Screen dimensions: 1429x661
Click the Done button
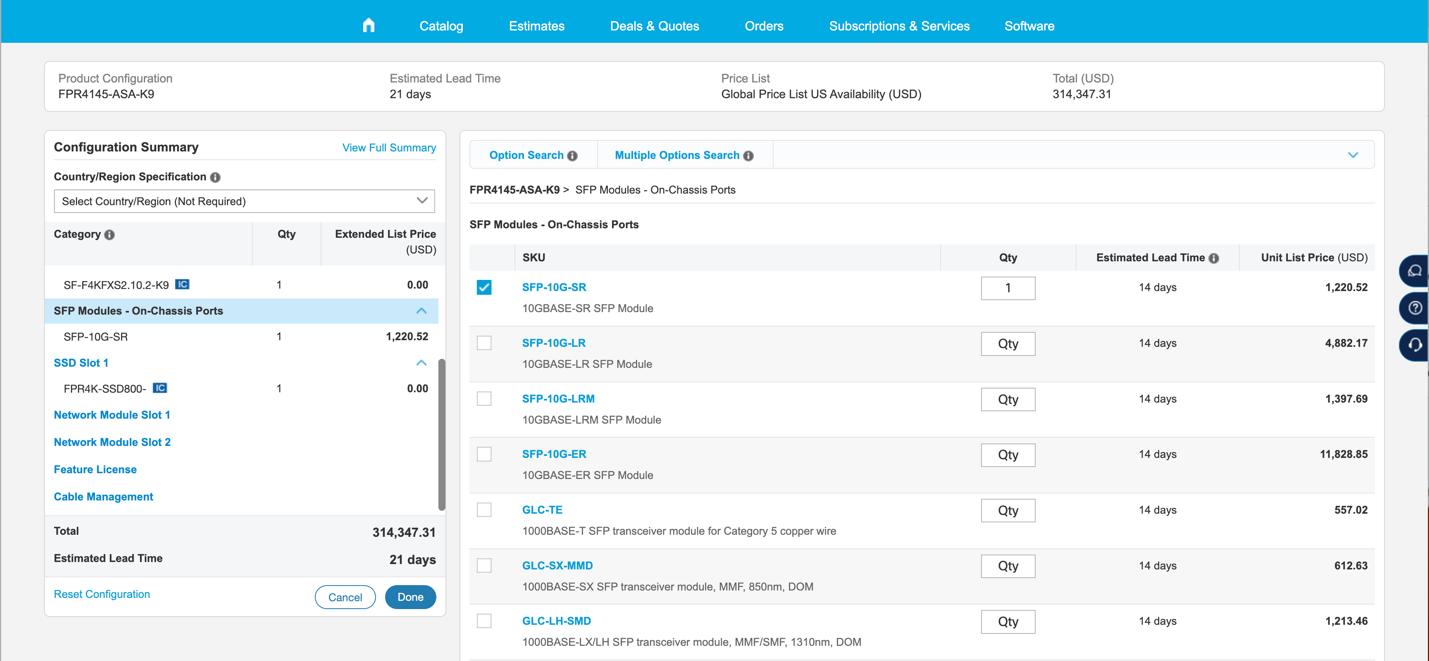coord(410,597)
